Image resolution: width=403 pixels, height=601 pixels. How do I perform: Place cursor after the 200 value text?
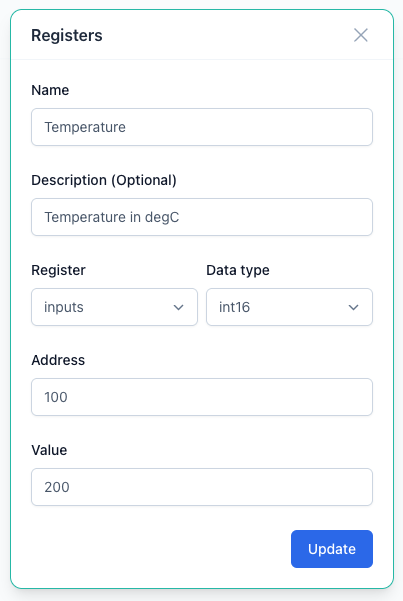coord(71,487)
